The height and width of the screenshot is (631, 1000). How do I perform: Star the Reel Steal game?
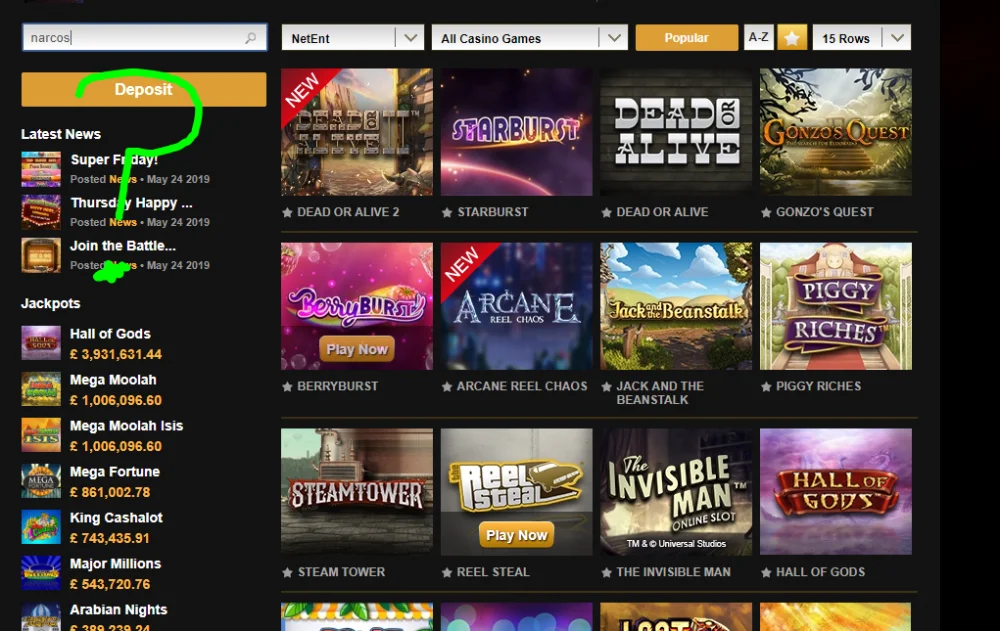[447, 573]
